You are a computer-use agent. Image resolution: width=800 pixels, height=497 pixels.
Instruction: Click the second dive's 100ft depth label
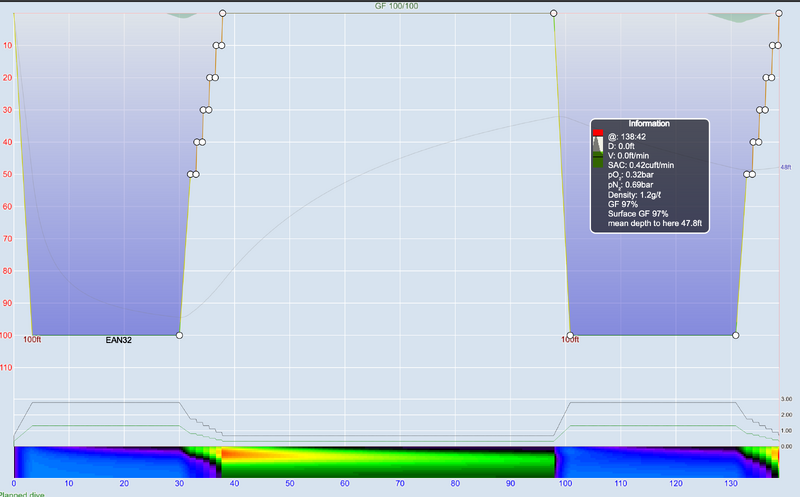(570, 340)
